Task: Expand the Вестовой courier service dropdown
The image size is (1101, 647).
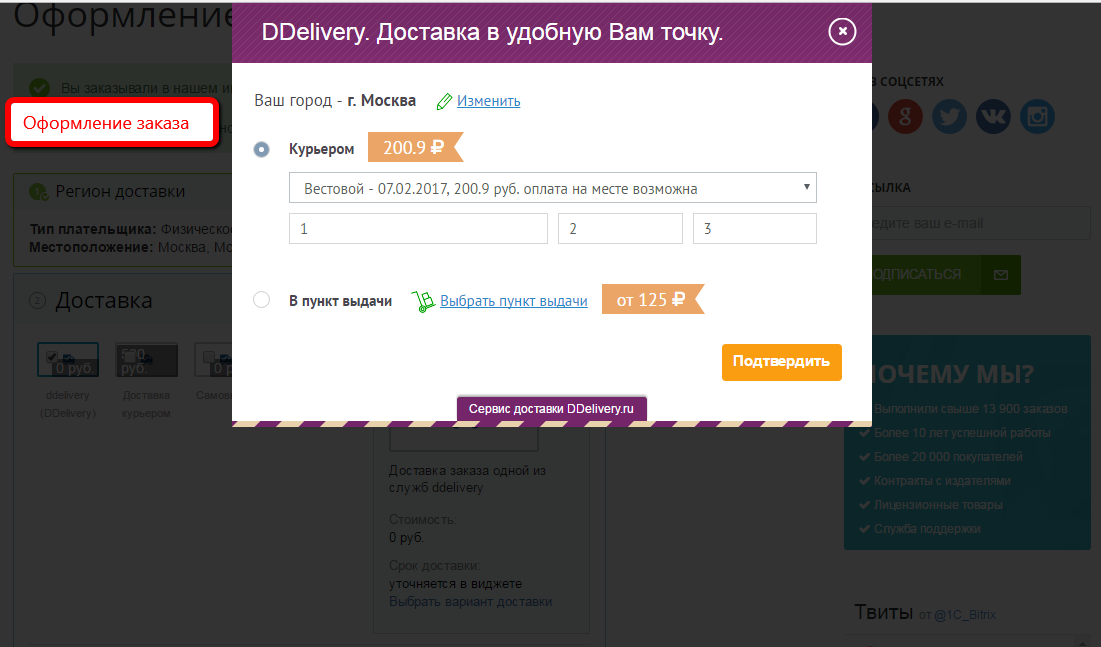Action: pyautogui.click(x=552, y=188)
